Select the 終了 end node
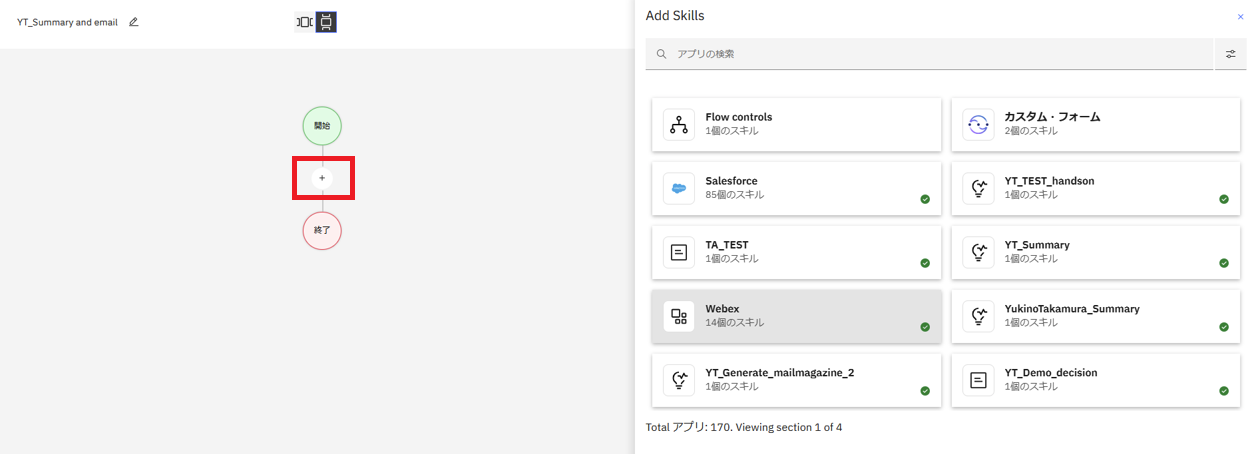1254x454 pixels. point(322,230)
